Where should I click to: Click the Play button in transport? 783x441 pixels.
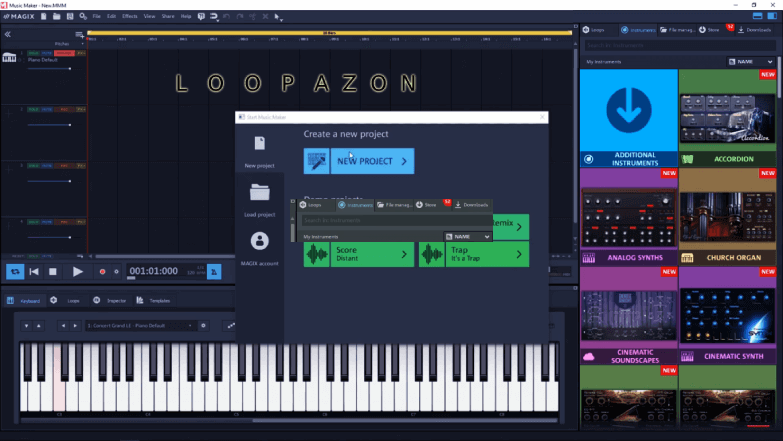point(77,272)
